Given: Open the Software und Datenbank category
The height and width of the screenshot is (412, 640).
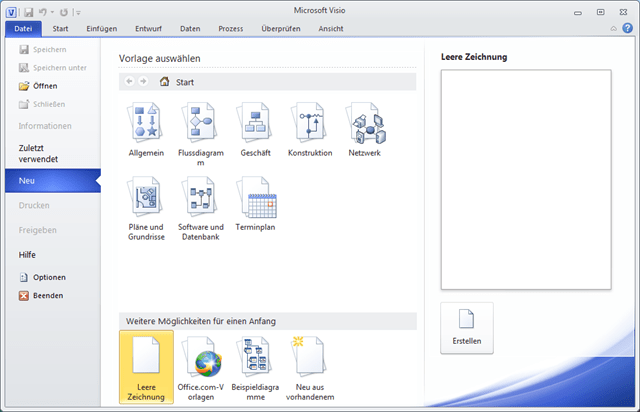Looking at the screenshot, I should 200,208.
